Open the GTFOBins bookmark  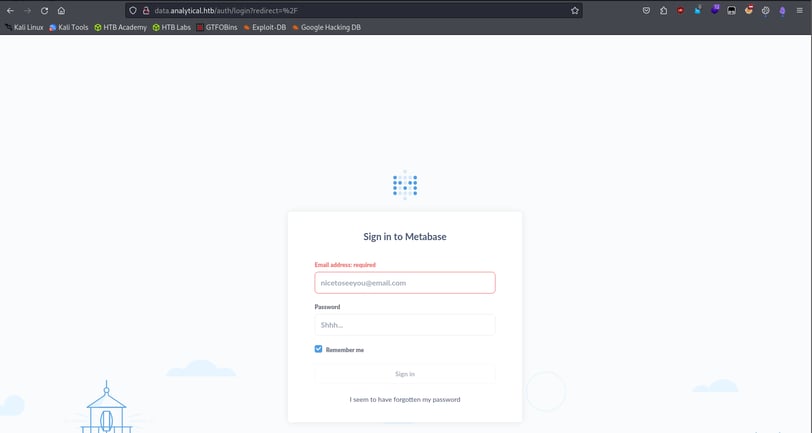click(217, 27)
